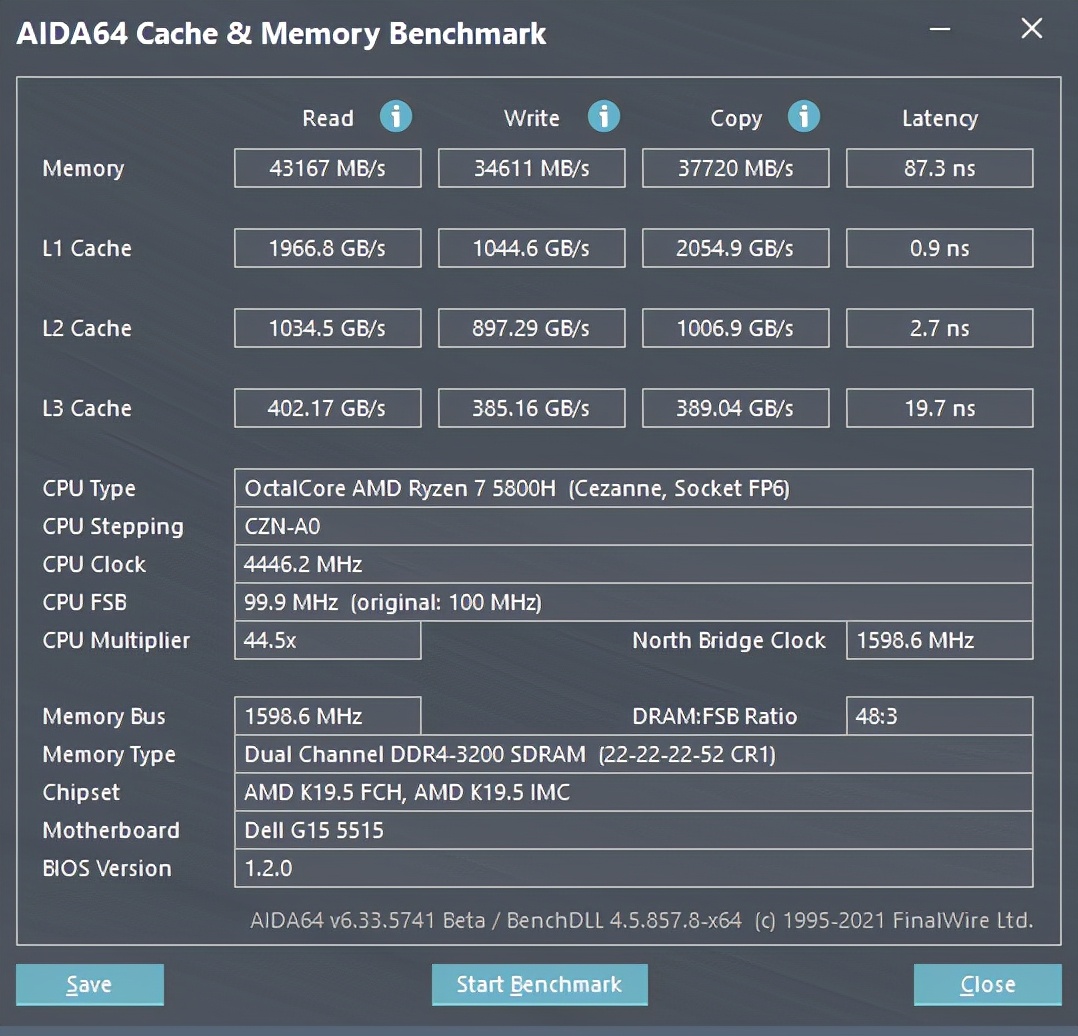Click the L3 Cache Latency value
Screen dimensions: 1078x1036
click(939, 408)
